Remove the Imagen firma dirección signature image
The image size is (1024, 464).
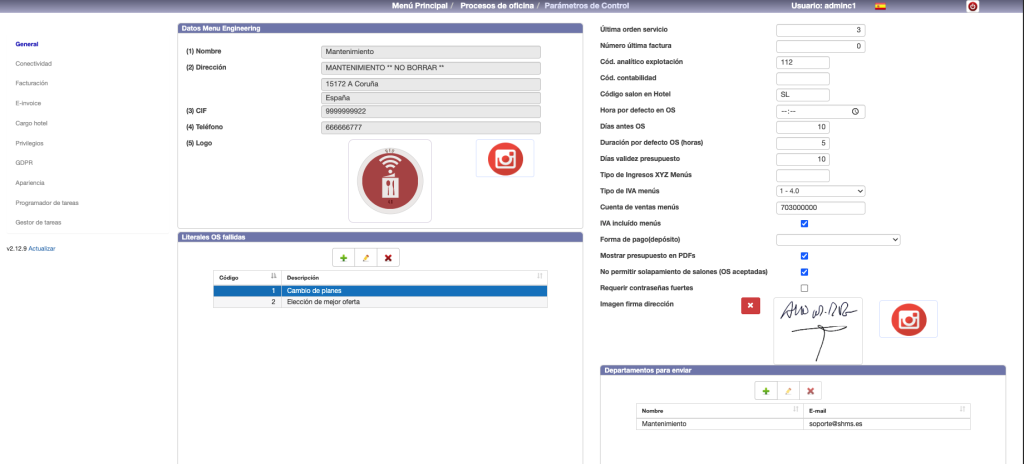751,305
